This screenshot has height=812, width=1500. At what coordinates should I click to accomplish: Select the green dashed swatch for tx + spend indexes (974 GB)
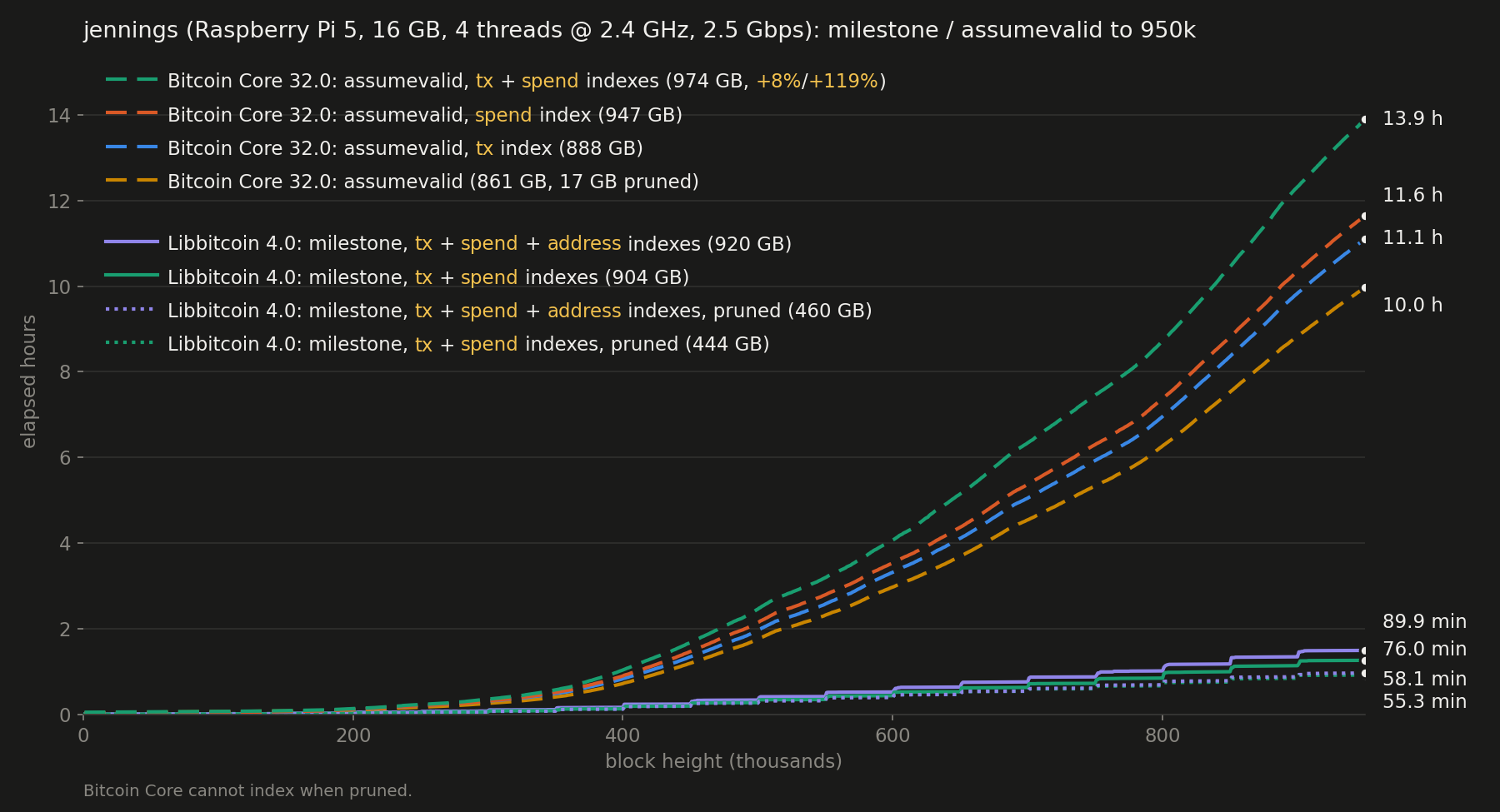click(132, 80)
